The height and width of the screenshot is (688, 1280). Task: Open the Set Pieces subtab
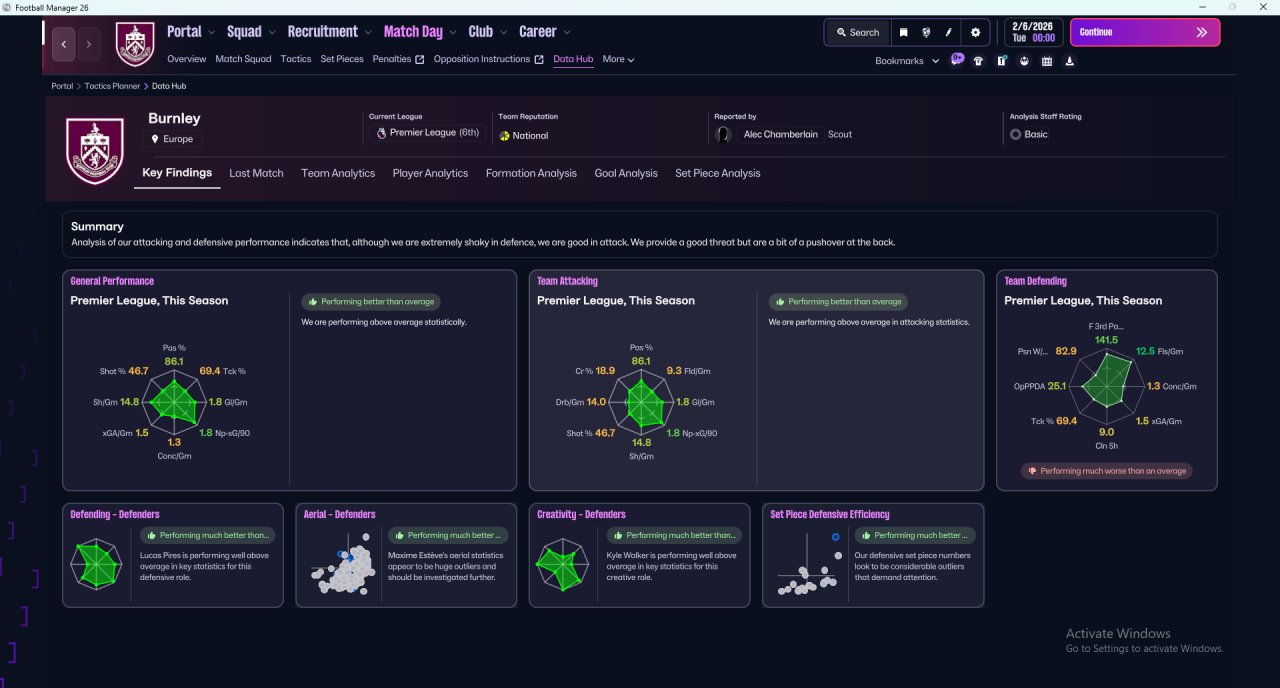click(342, 59)
